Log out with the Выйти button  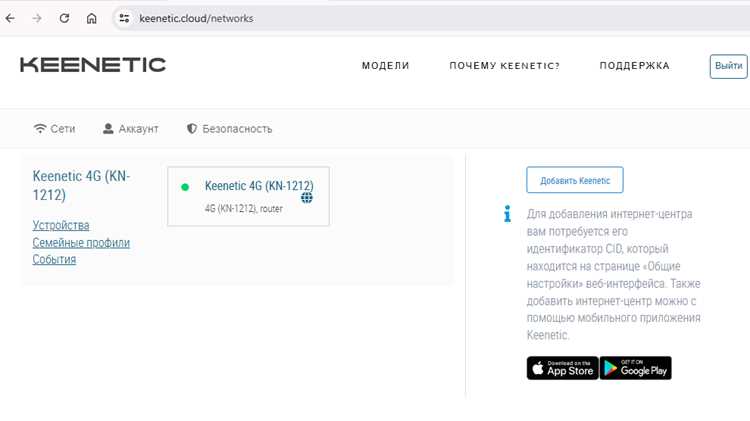coord(728,66)
